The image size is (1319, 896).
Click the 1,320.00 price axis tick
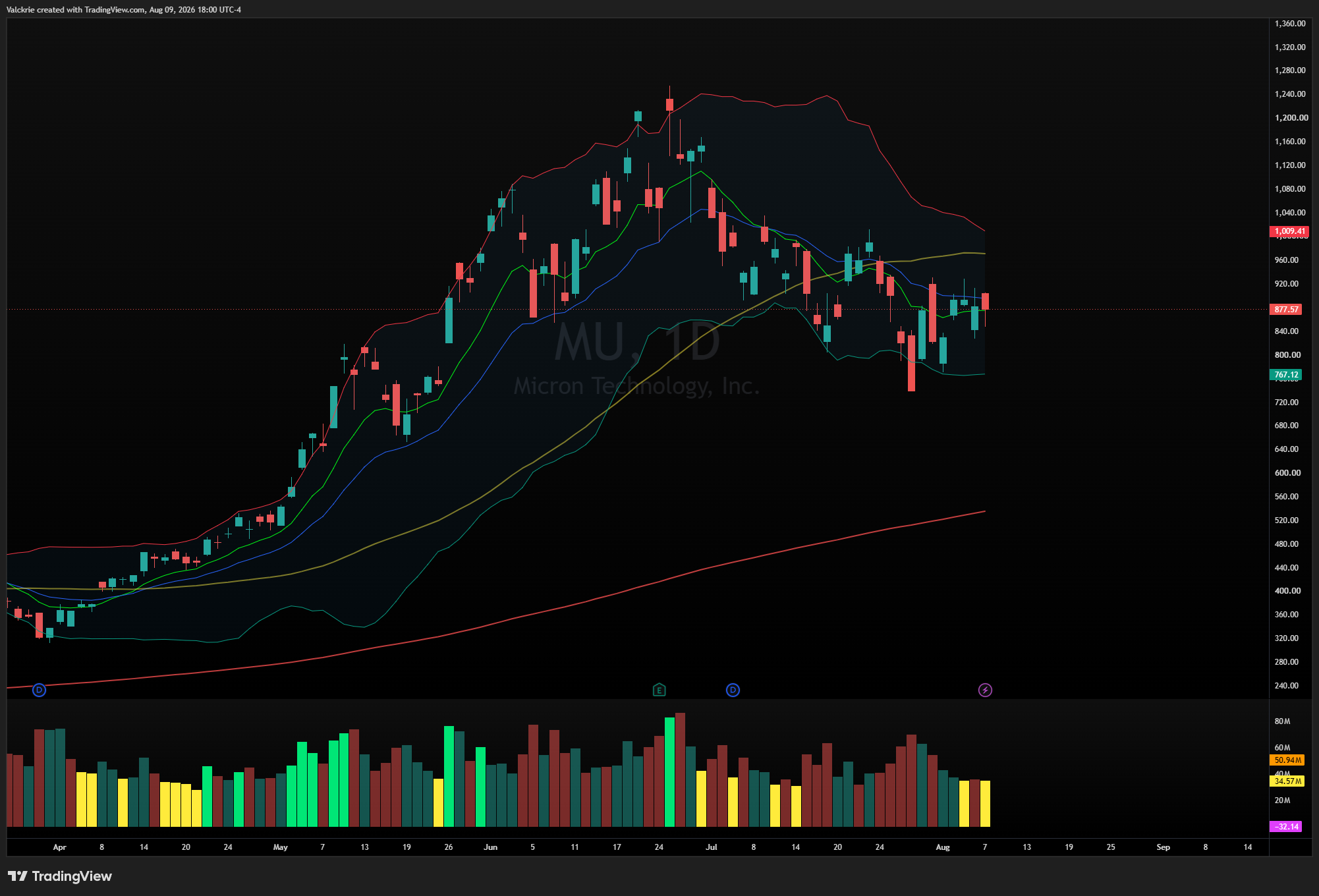tap(1290, 47)
